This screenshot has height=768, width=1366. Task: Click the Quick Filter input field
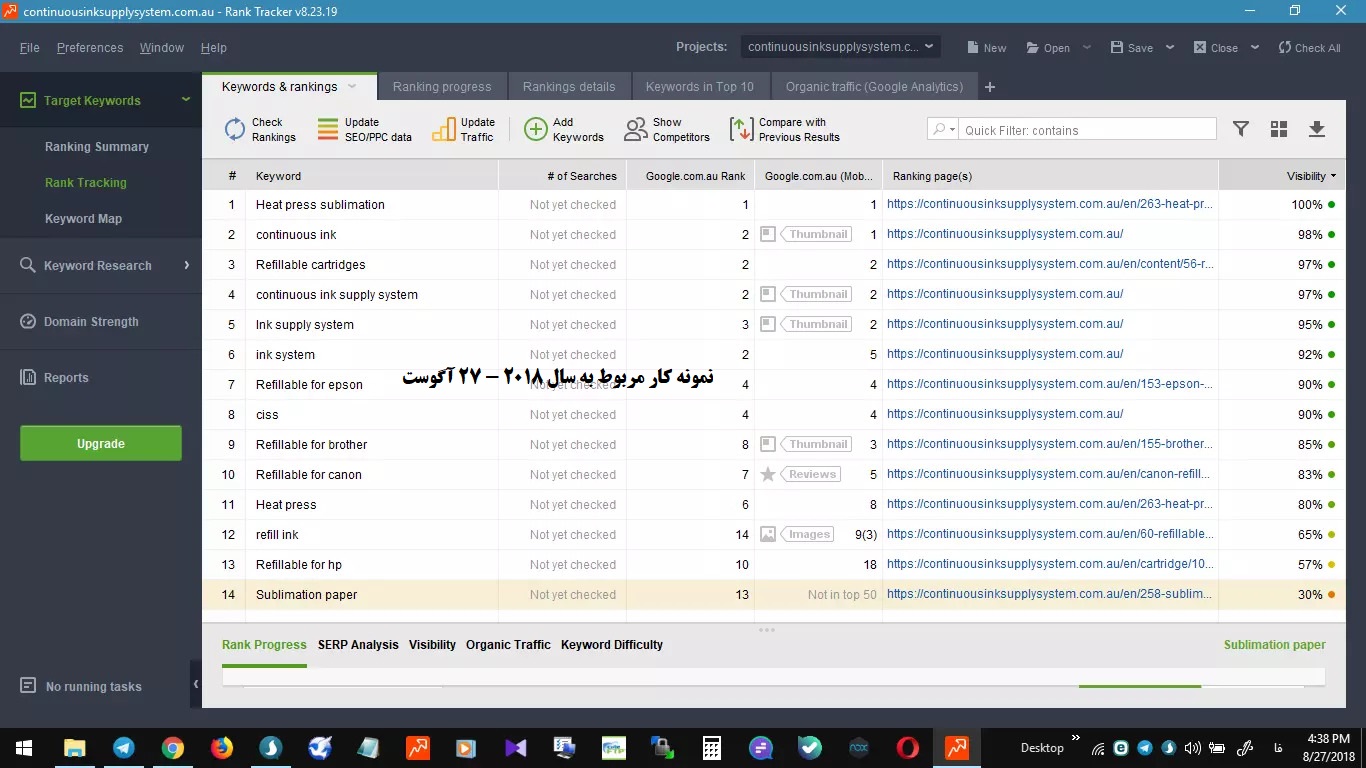pos(1087,130)
